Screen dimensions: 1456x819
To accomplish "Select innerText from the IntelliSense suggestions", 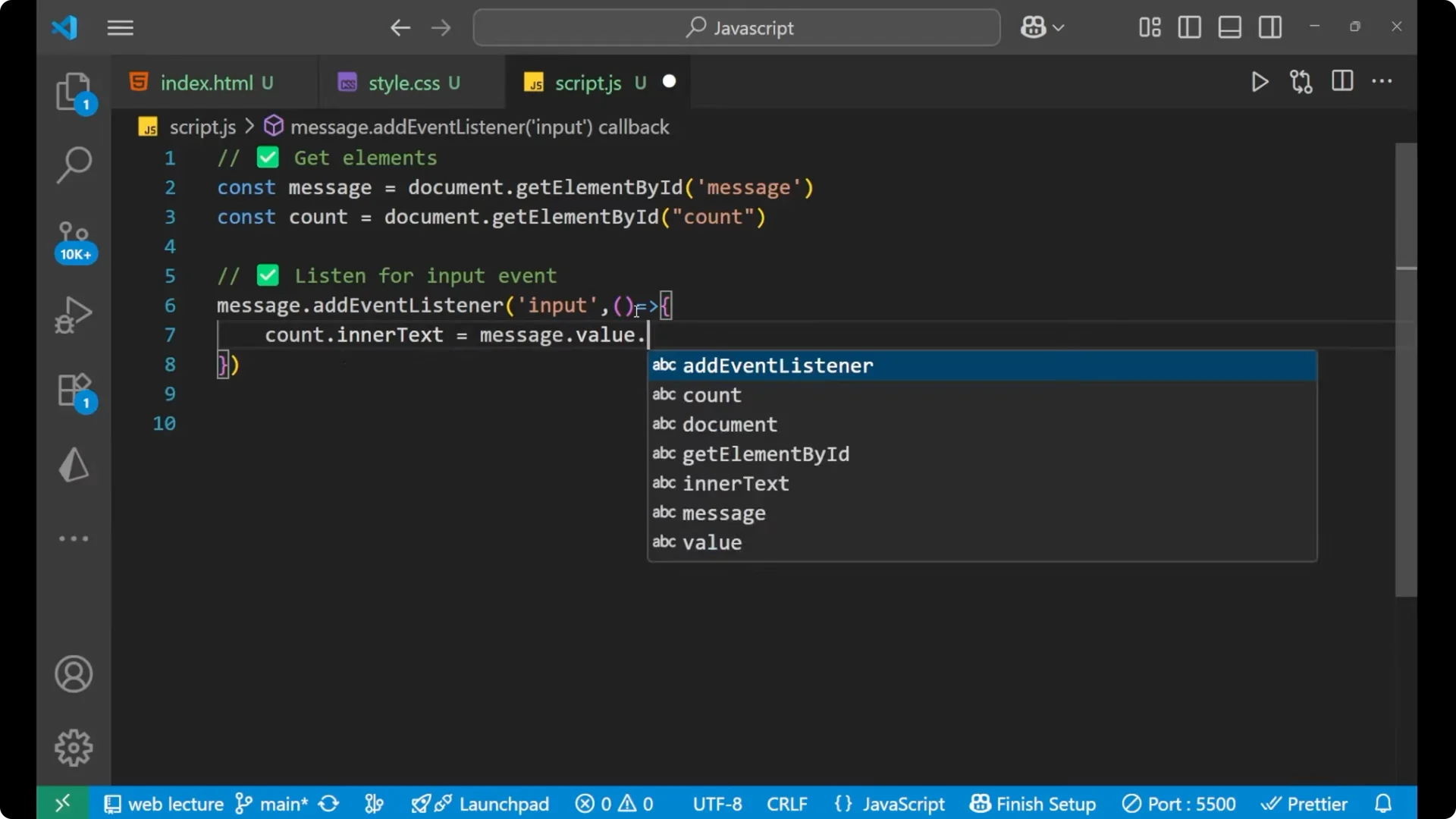I will tap(735, 483).
